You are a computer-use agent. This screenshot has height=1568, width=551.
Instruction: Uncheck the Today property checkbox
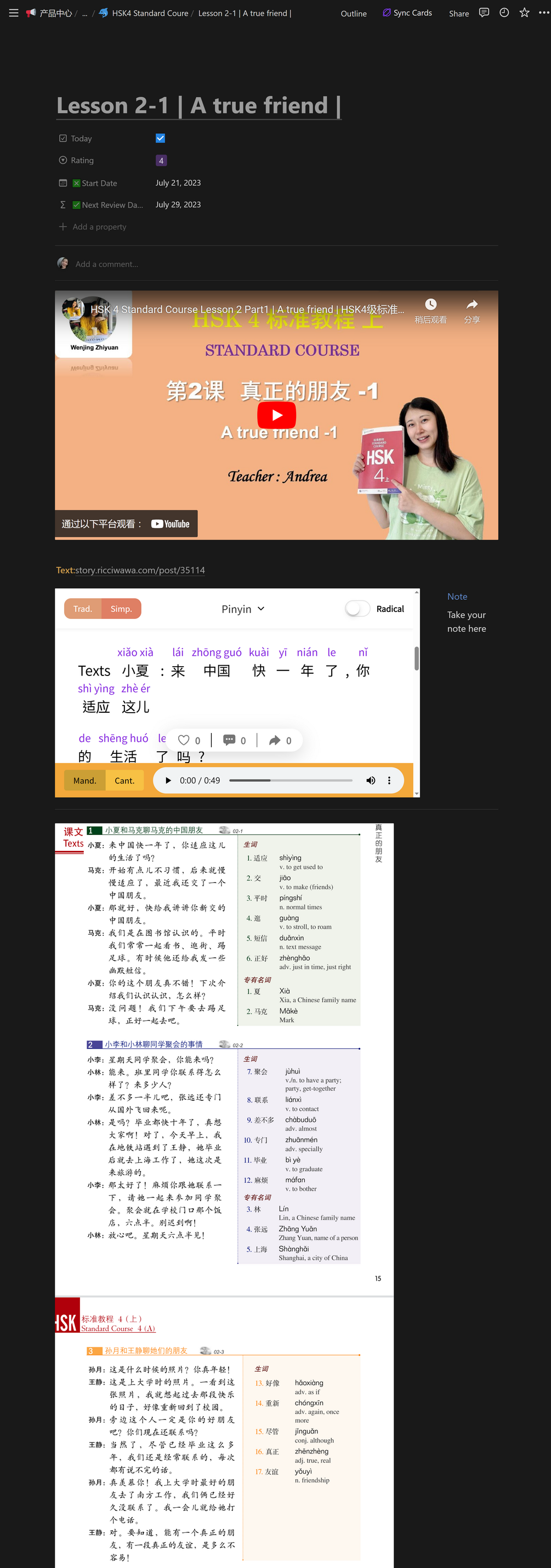(x=160, y=138)
